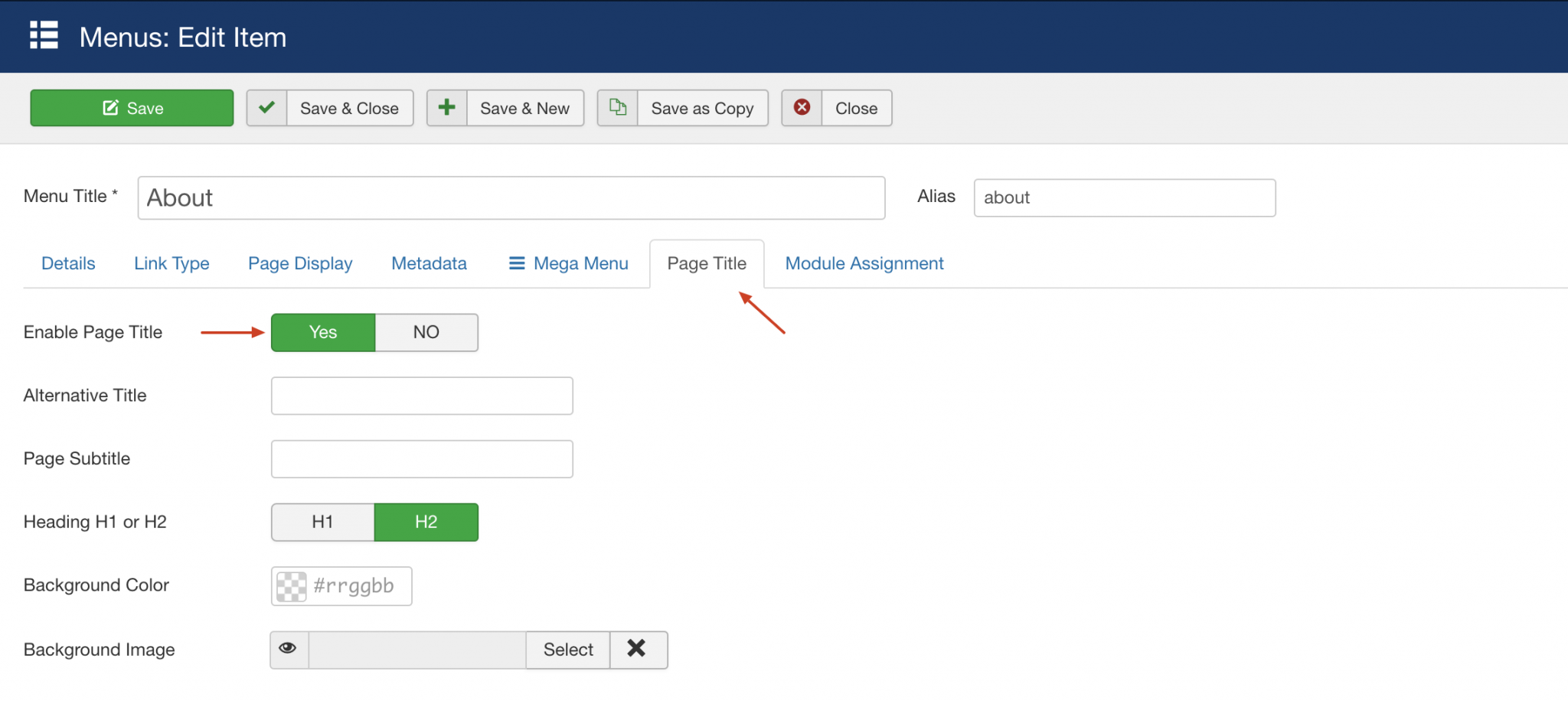Set Enable Page Title to Yes
Screen dimensions: 1568x701
[323, 332]
